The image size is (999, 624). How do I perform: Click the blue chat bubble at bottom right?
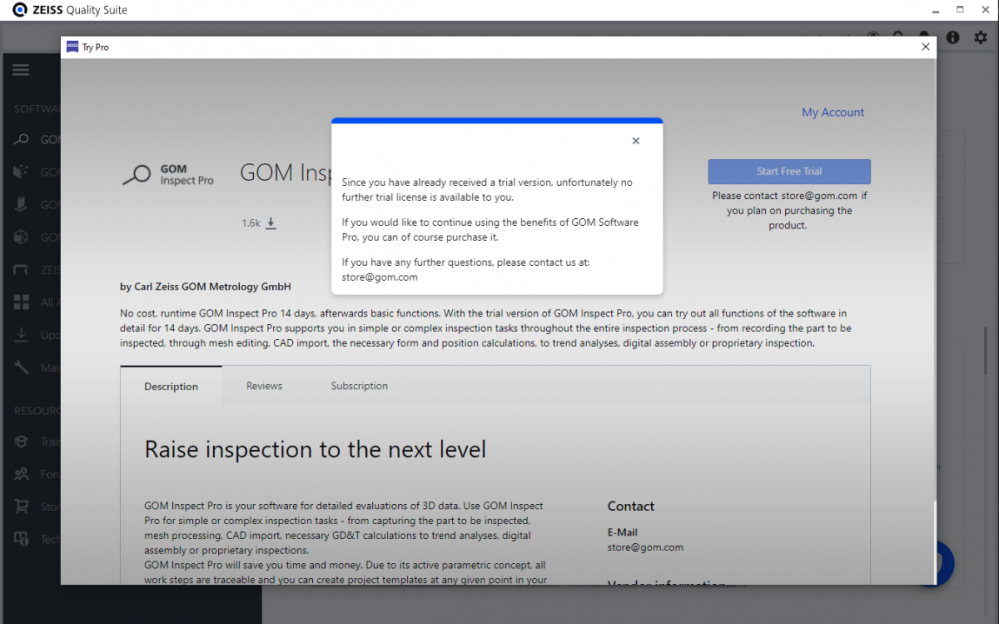pyautogui.click(x=945, y=563)
